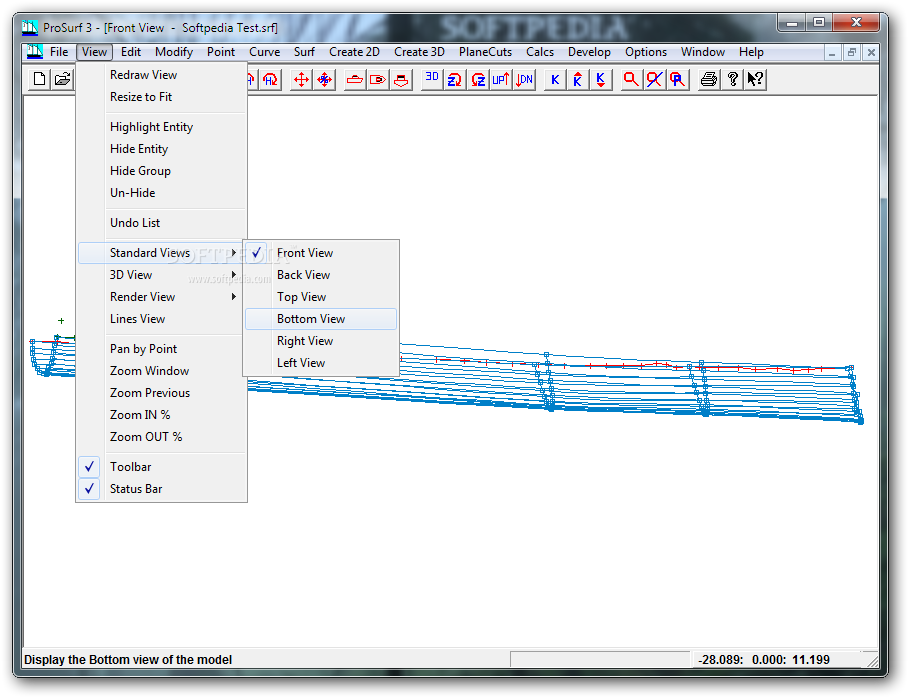The height and width of the screenshot is (698, 909).
Task: Choose Back View from submenu
Action: click(321, 275)
